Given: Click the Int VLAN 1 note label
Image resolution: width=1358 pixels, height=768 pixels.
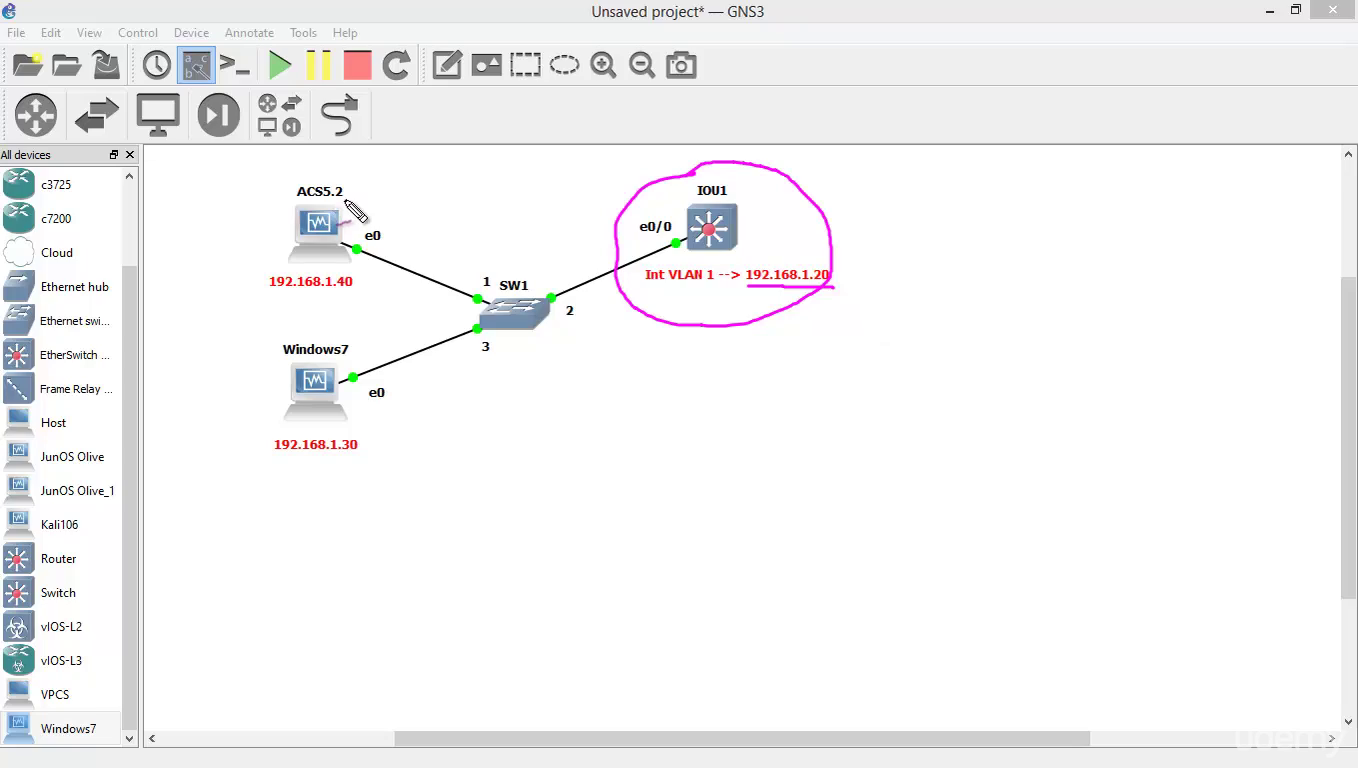Looking at the screenshot, I should (737, 275).
